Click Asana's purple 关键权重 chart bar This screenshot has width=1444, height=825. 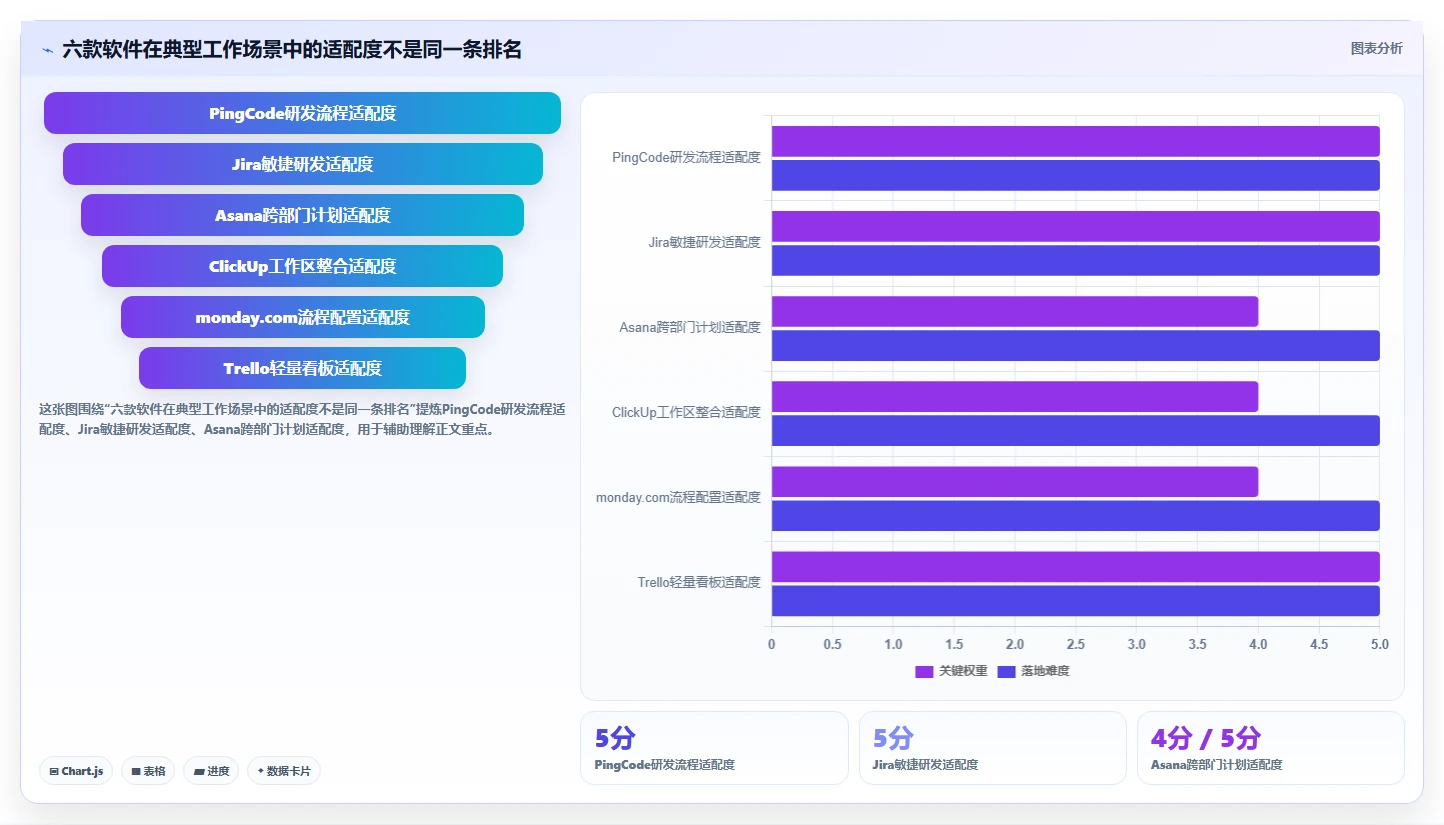pyautogui.click(x=1014, y=311)
